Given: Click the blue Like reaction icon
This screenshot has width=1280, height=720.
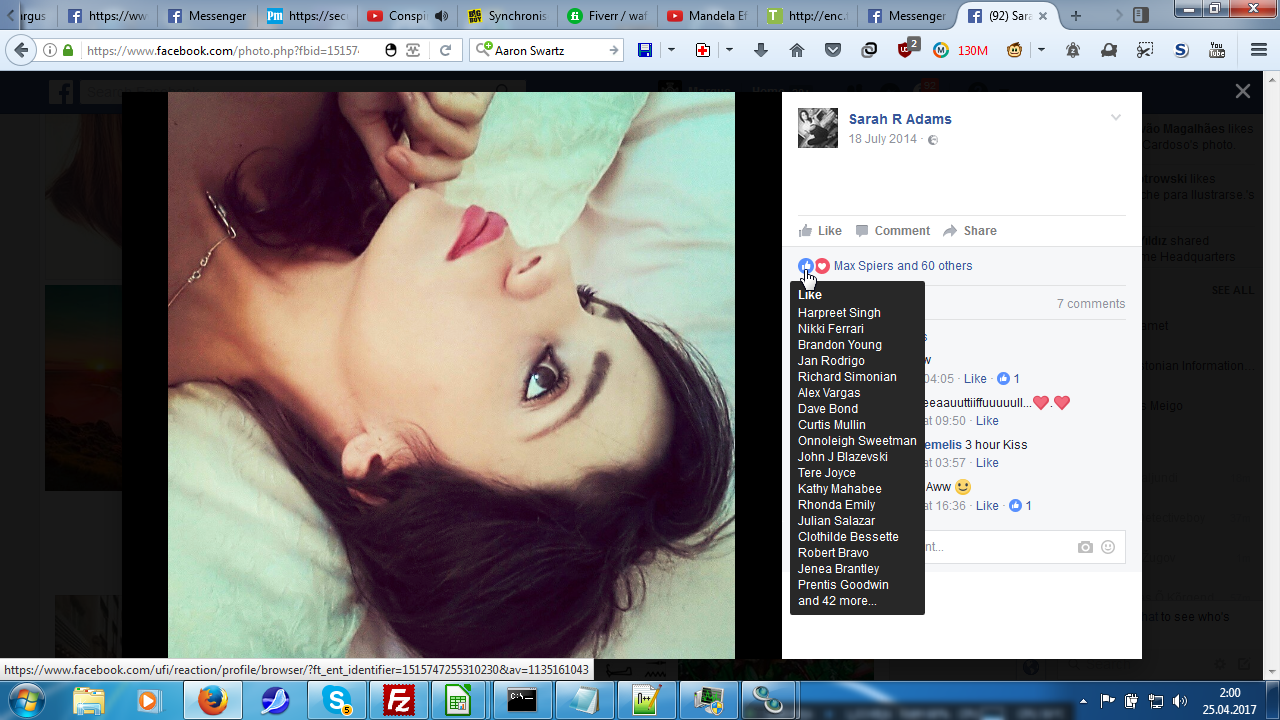Looking at the screenshot, I should [806, 266].
